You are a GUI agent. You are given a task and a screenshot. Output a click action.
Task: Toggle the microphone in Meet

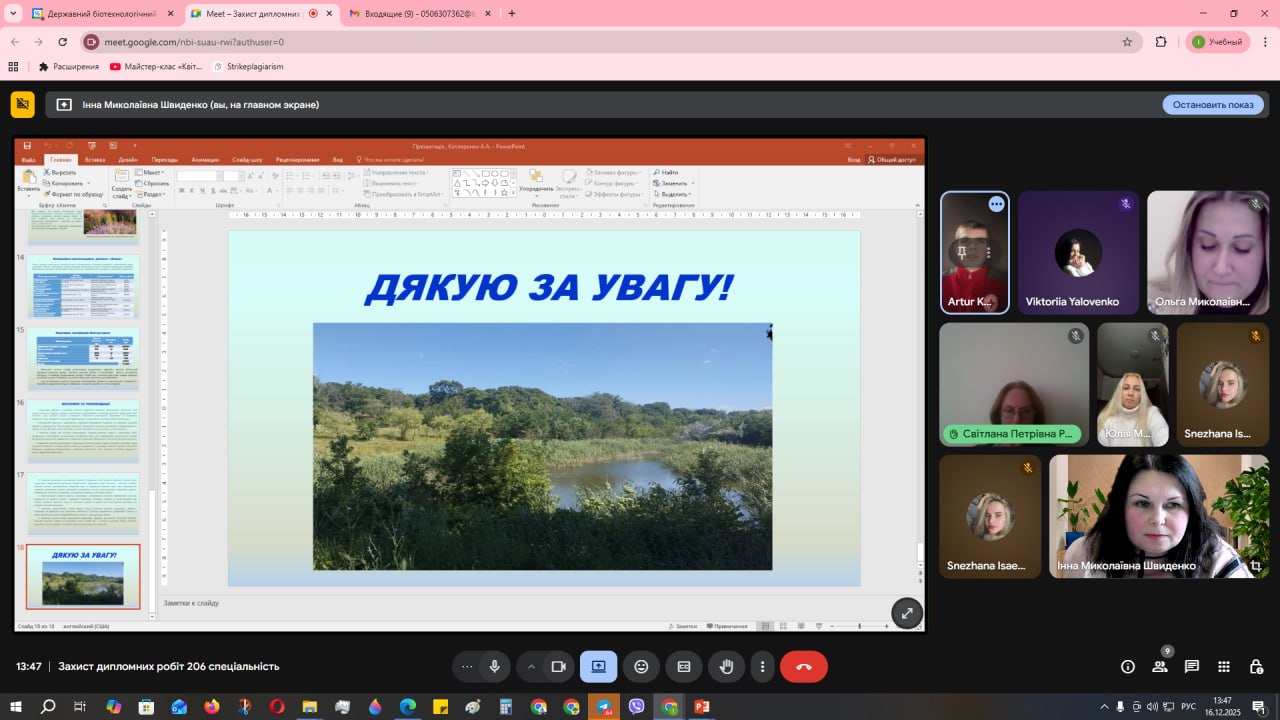[494, 666]
